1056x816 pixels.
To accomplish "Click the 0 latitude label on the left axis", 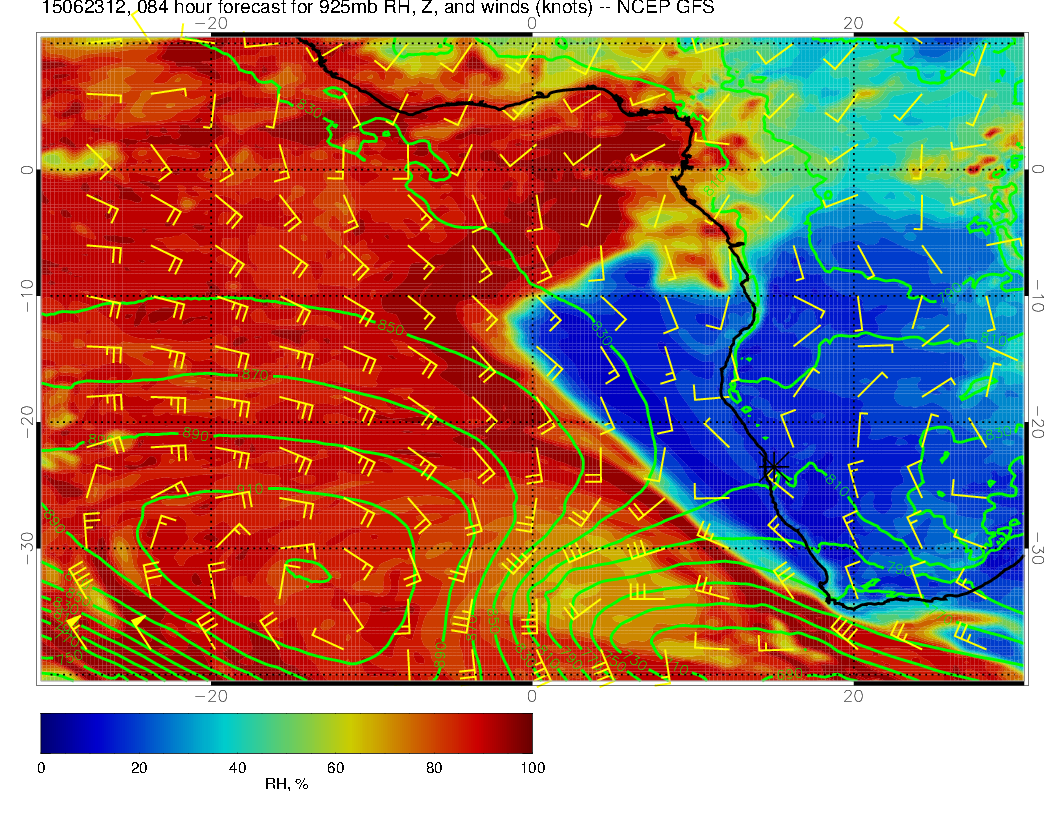I will [27, 170].
